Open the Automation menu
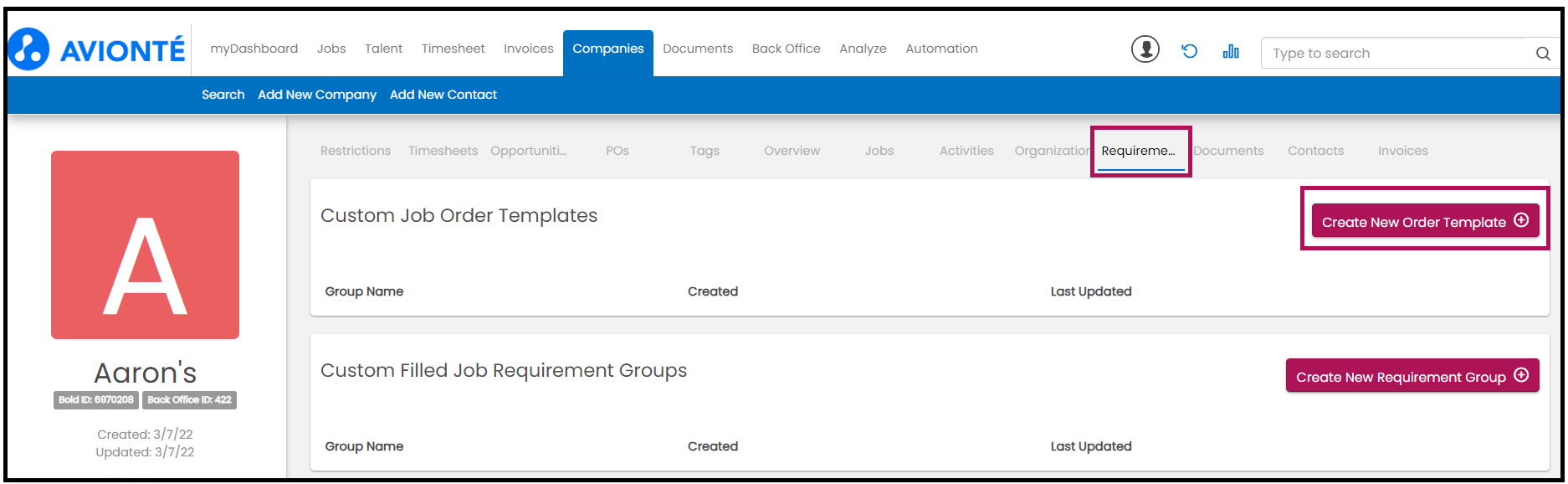Viewport: 1568px width, 484px height. pos(941,49)
